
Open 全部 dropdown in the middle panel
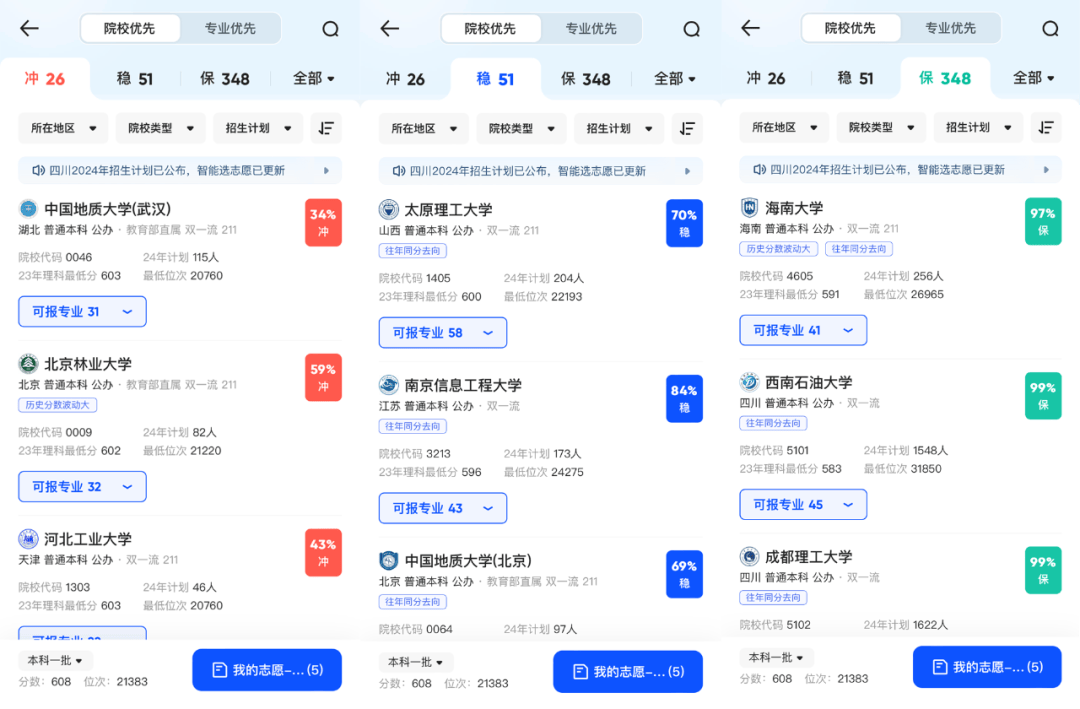[x=674, y=79]
